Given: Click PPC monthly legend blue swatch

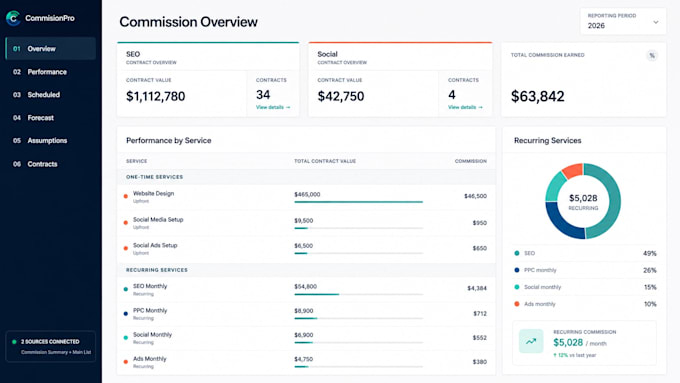Looking at the screenshot, I should click(517, 270).
